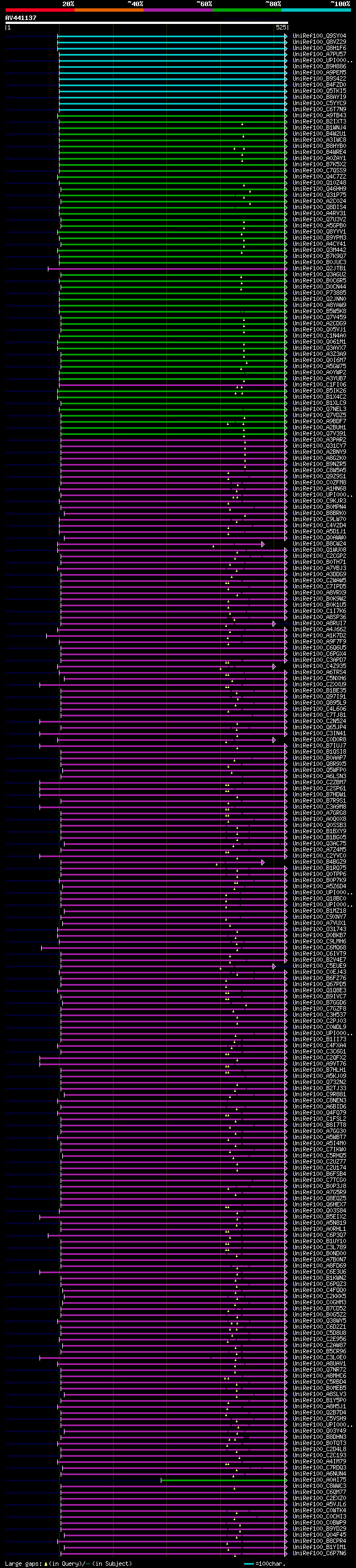
Task: Click the short green alignment bar for UniRef100_A0AI75
Action: [224, 1480]
